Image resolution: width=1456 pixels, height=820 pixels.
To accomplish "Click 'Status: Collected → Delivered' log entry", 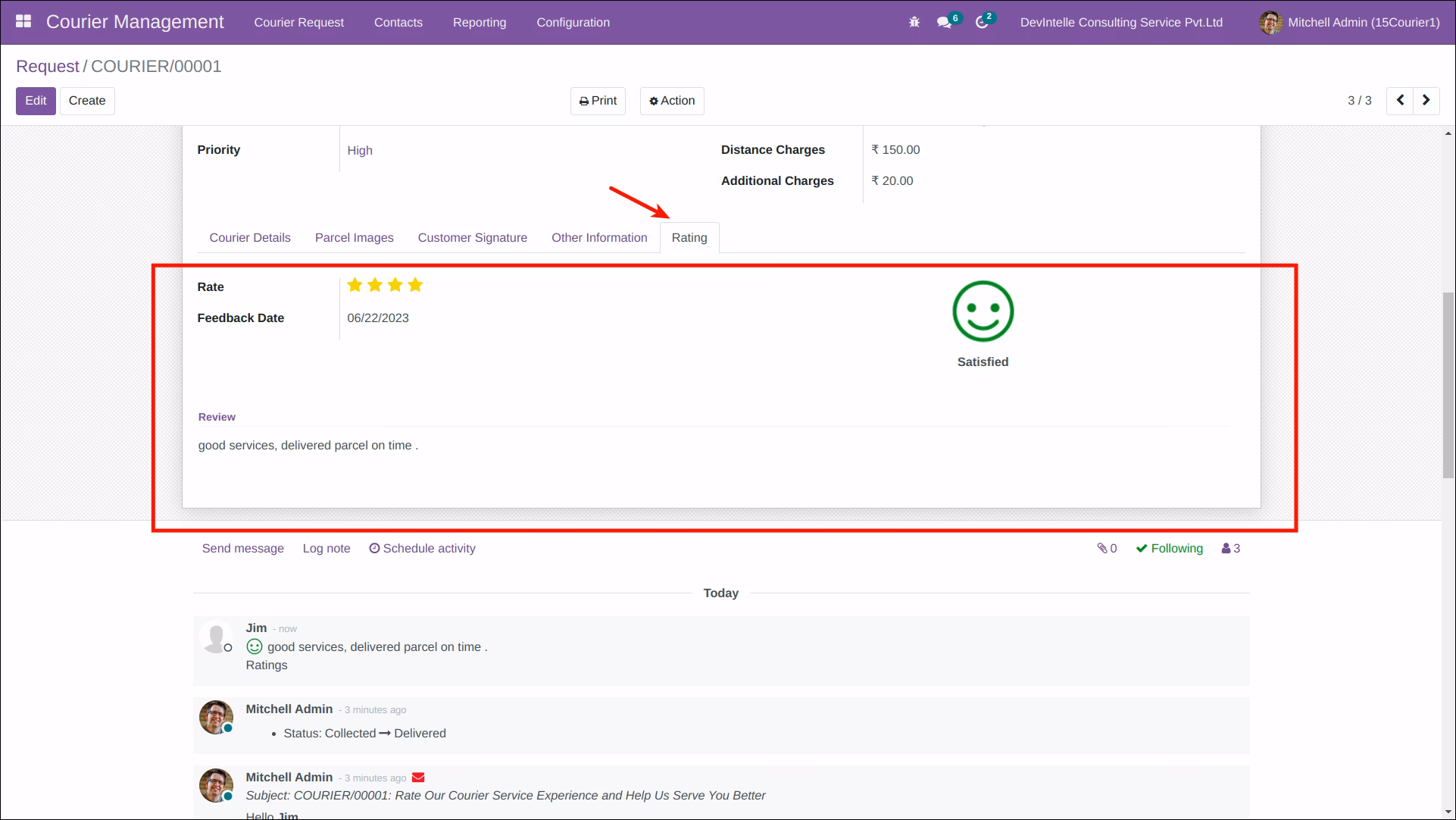I will coord(364,734).
